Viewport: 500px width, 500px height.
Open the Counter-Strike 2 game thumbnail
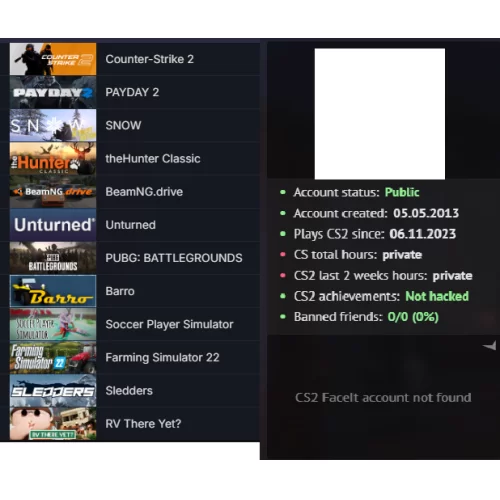53,59
